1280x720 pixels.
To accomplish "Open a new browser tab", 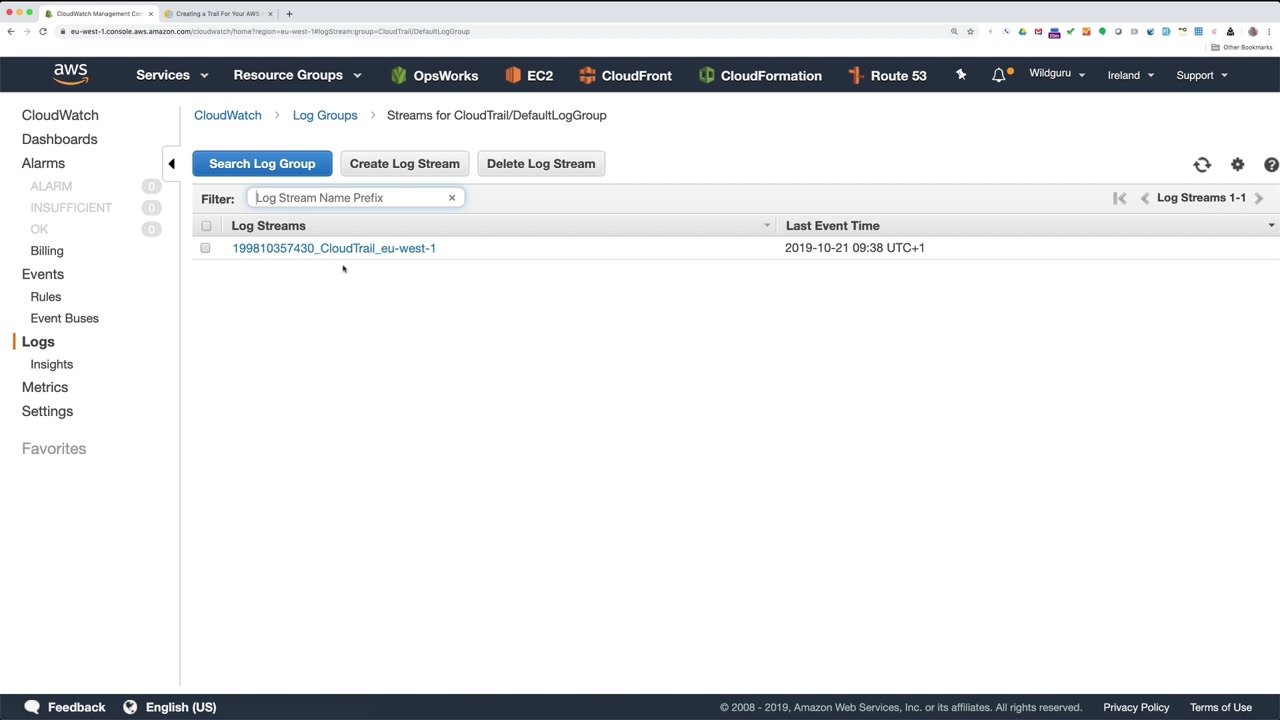I will pyautogui.click(x=289, y=14).
